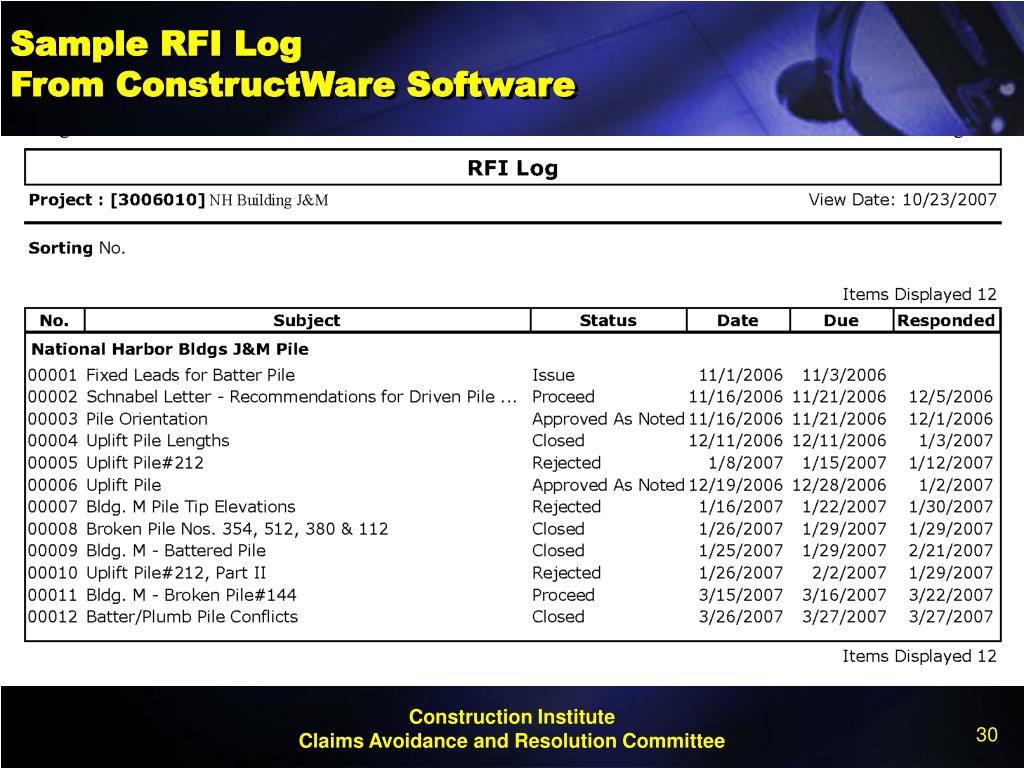1024x768 pixels.
Task: Click the 'Sorting No.' label
Action: pyautogui.click(x=76, y=248)
